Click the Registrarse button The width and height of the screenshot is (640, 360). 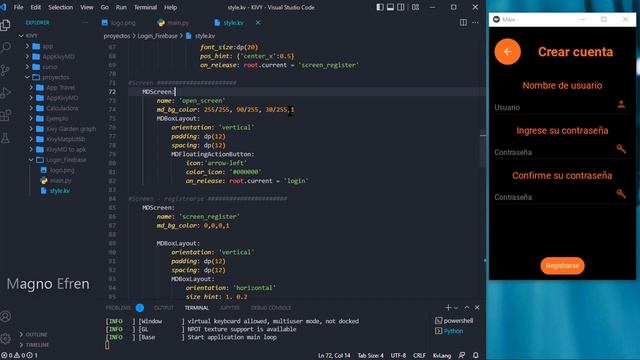pos(562,266)
